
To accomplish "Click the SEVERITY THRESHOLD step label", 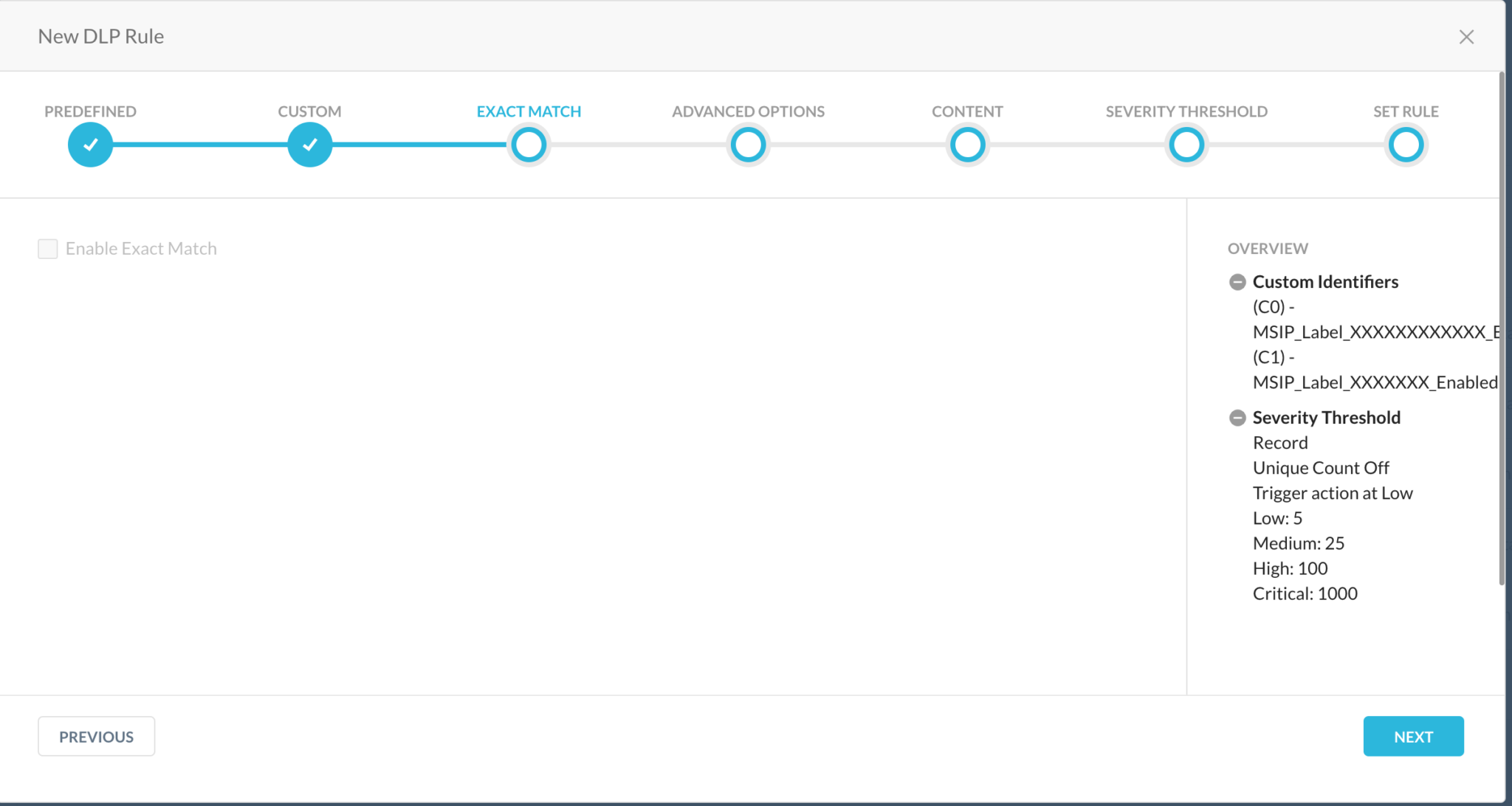I will click(1186, 111).
